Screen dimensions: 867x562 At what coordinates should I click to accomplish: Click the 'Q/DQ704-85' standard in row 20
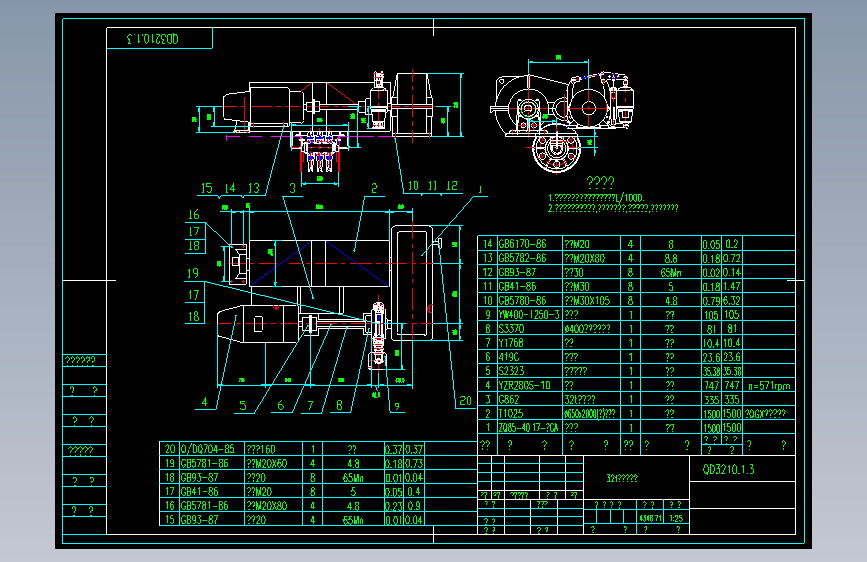coord(207,449)
